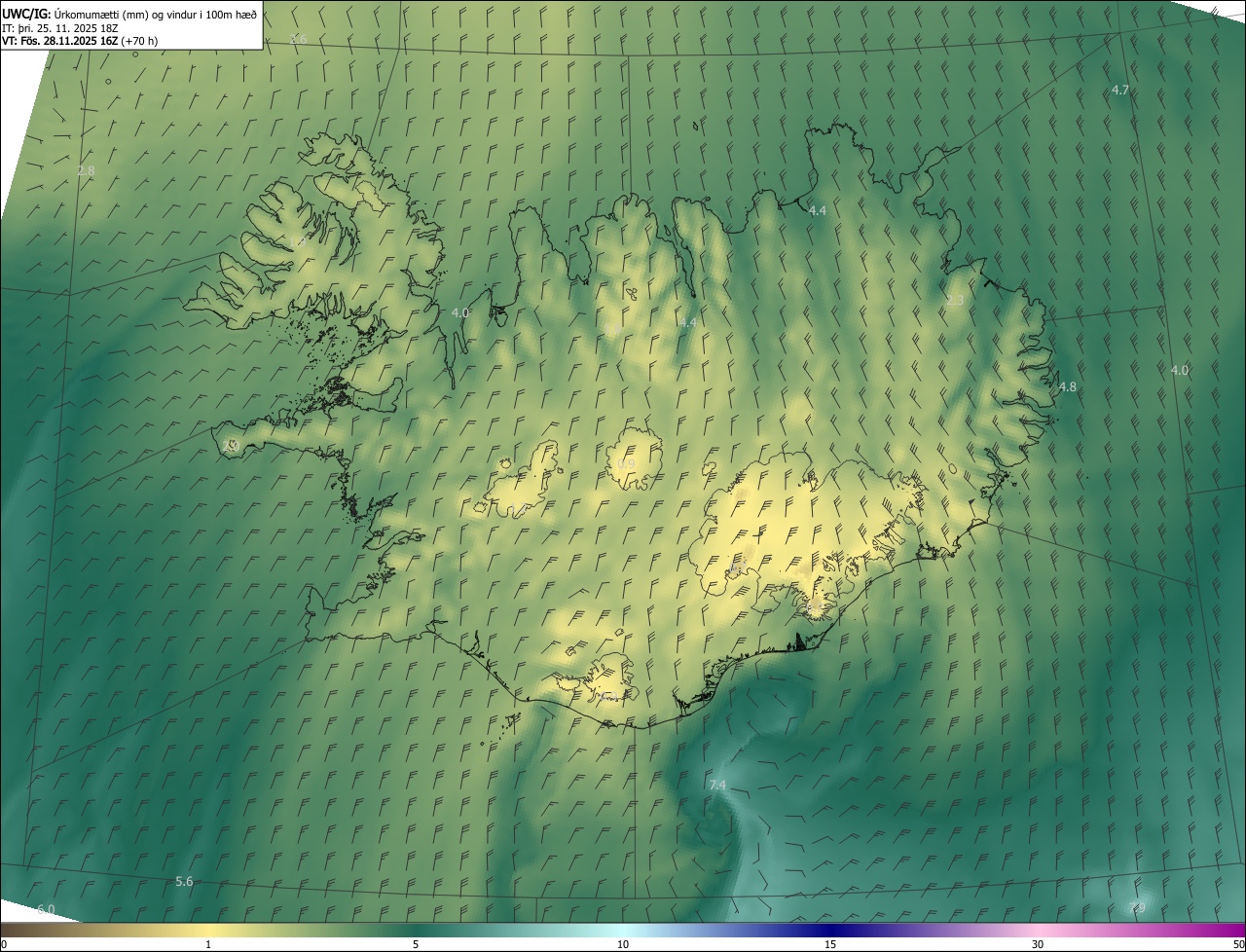This screenshot has height=952, width=1246.
Task: Click the colorbar tick label 5
Action: coord(416,944)
